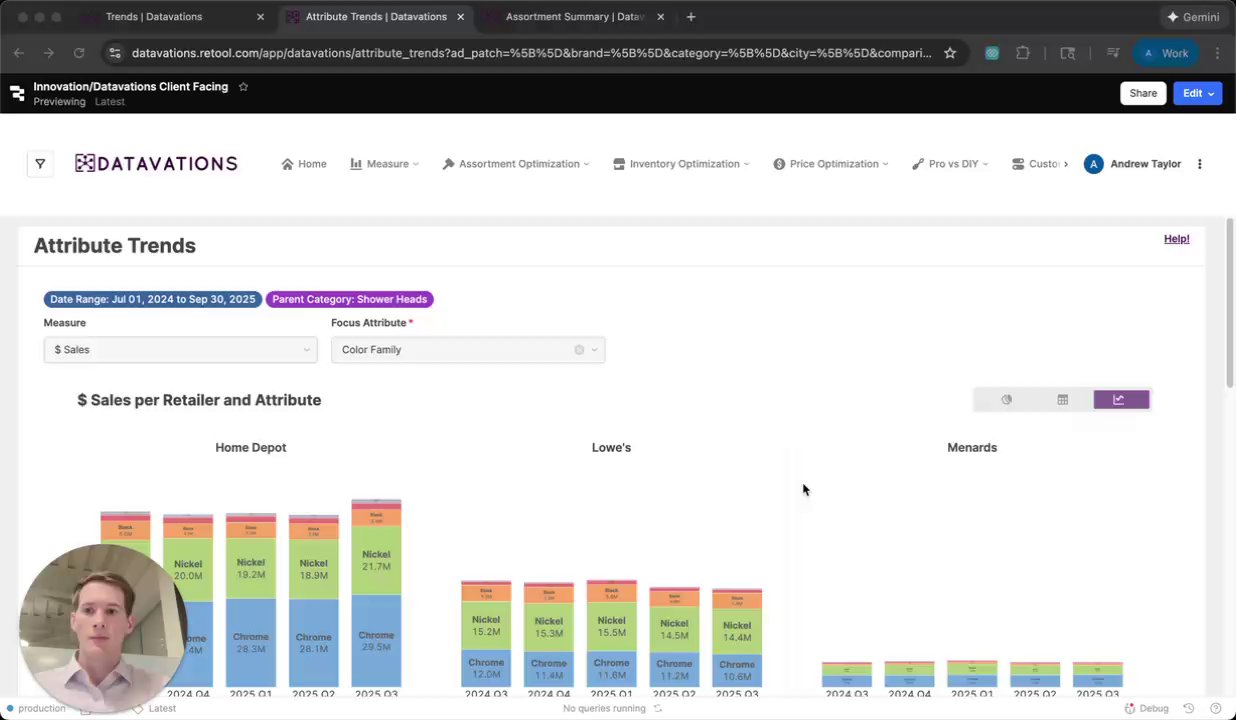This screenshot has width=1236, height=720.
Task: Switch to the Trends | Datavations tab
Action: (x=154, y=17)
